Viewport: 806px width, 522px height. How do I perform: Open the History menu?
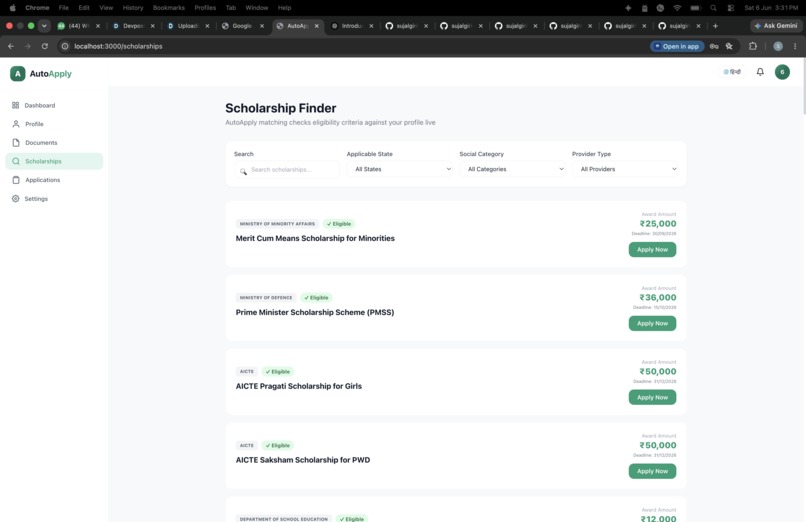(133, 8)
